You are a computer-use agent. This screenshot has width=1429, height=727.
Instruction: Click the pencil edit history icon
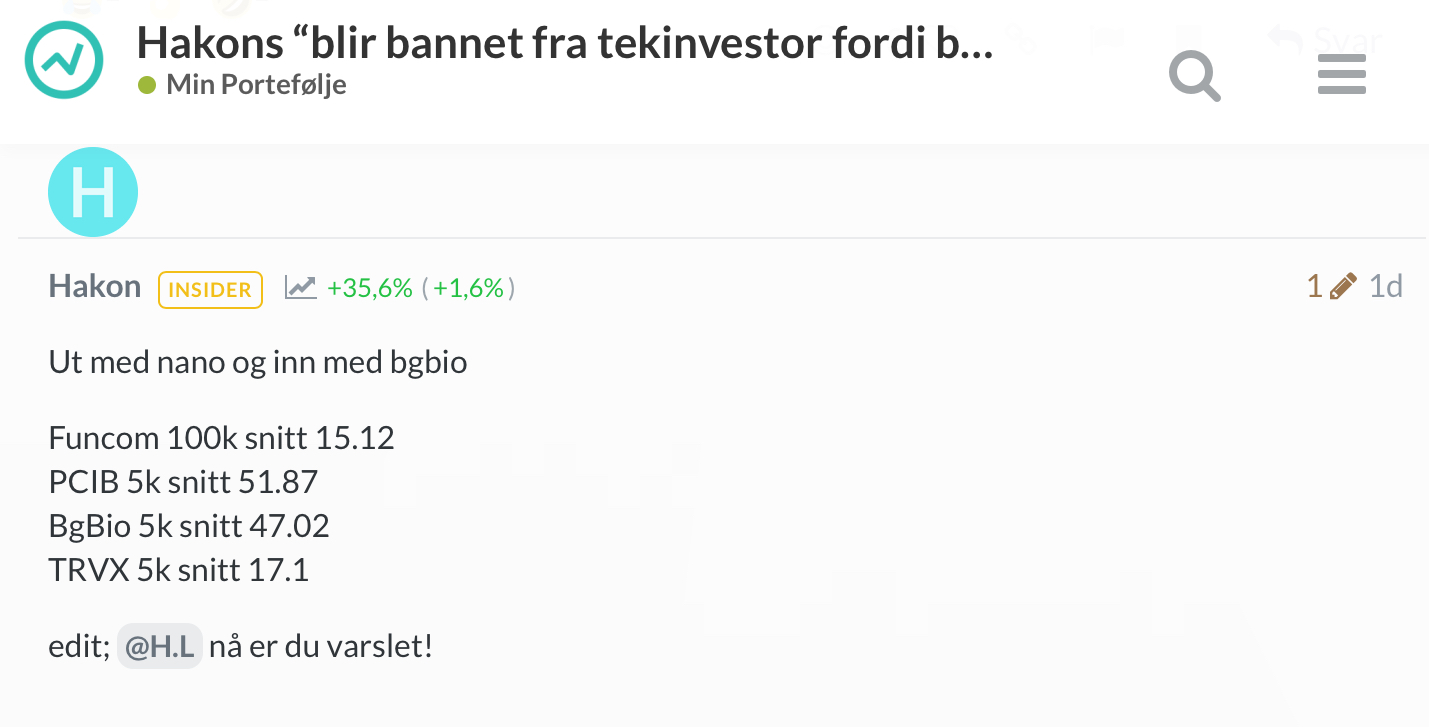tap(1343, 287)
